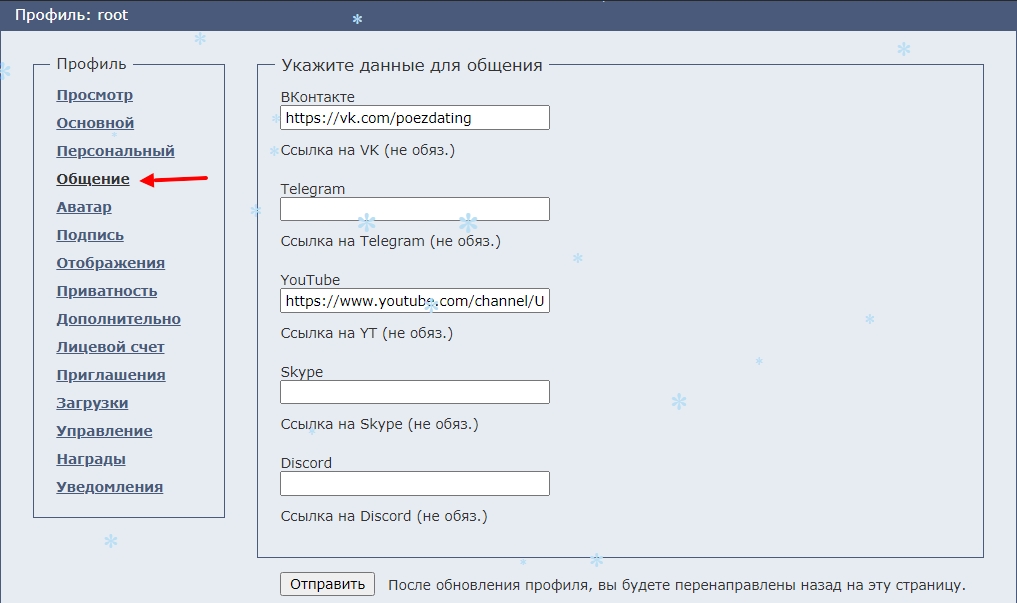
Task: Open the Загрузки section link
Action: [92, 403]
